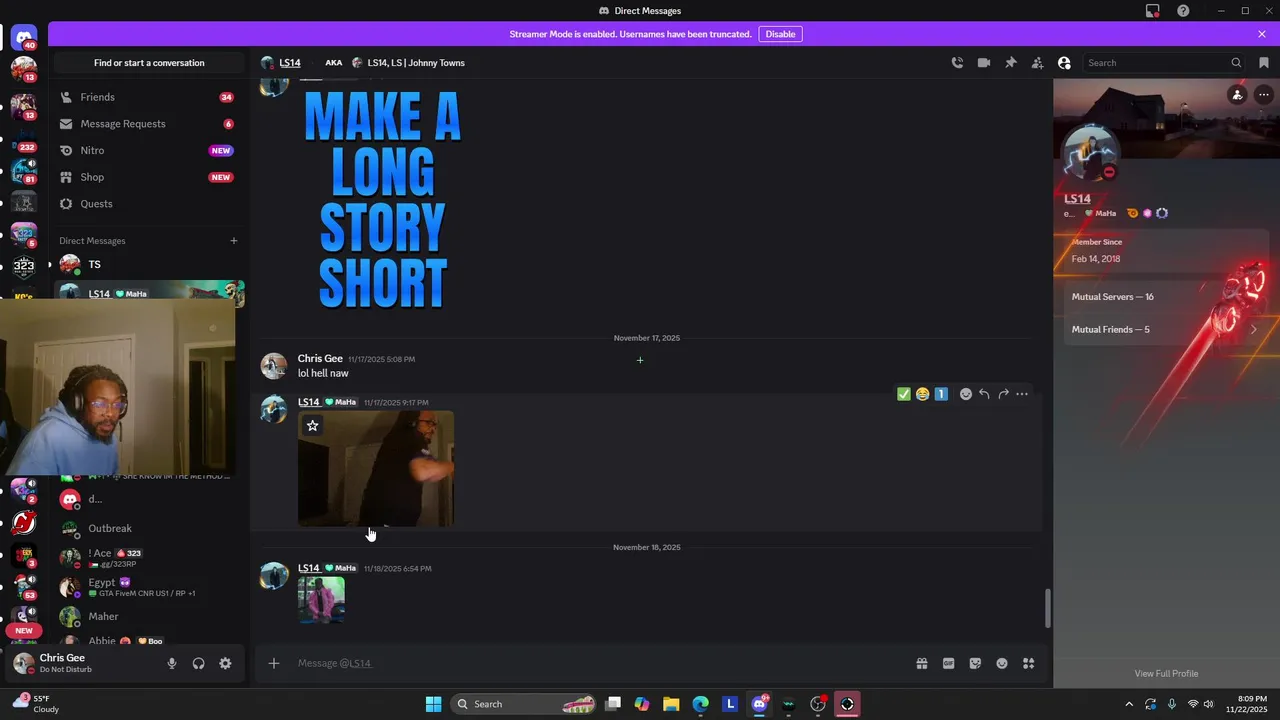Add friends to DM icon
1280x720 pixels.
coord(1037,63)
